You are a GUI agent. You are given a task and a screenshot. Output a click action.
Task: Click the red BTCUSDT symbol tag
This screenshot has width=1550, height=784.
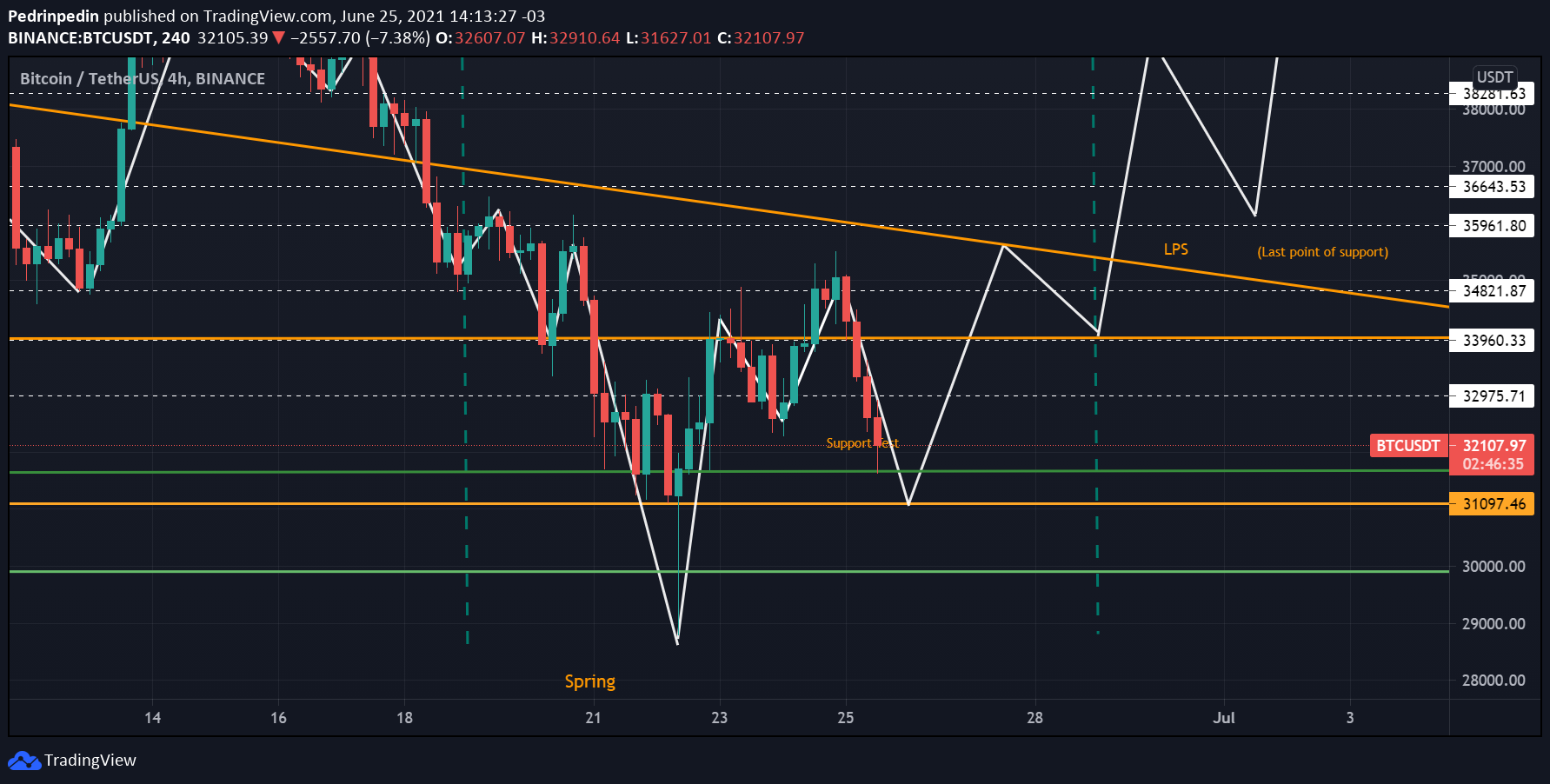[x=1408, y=446]
